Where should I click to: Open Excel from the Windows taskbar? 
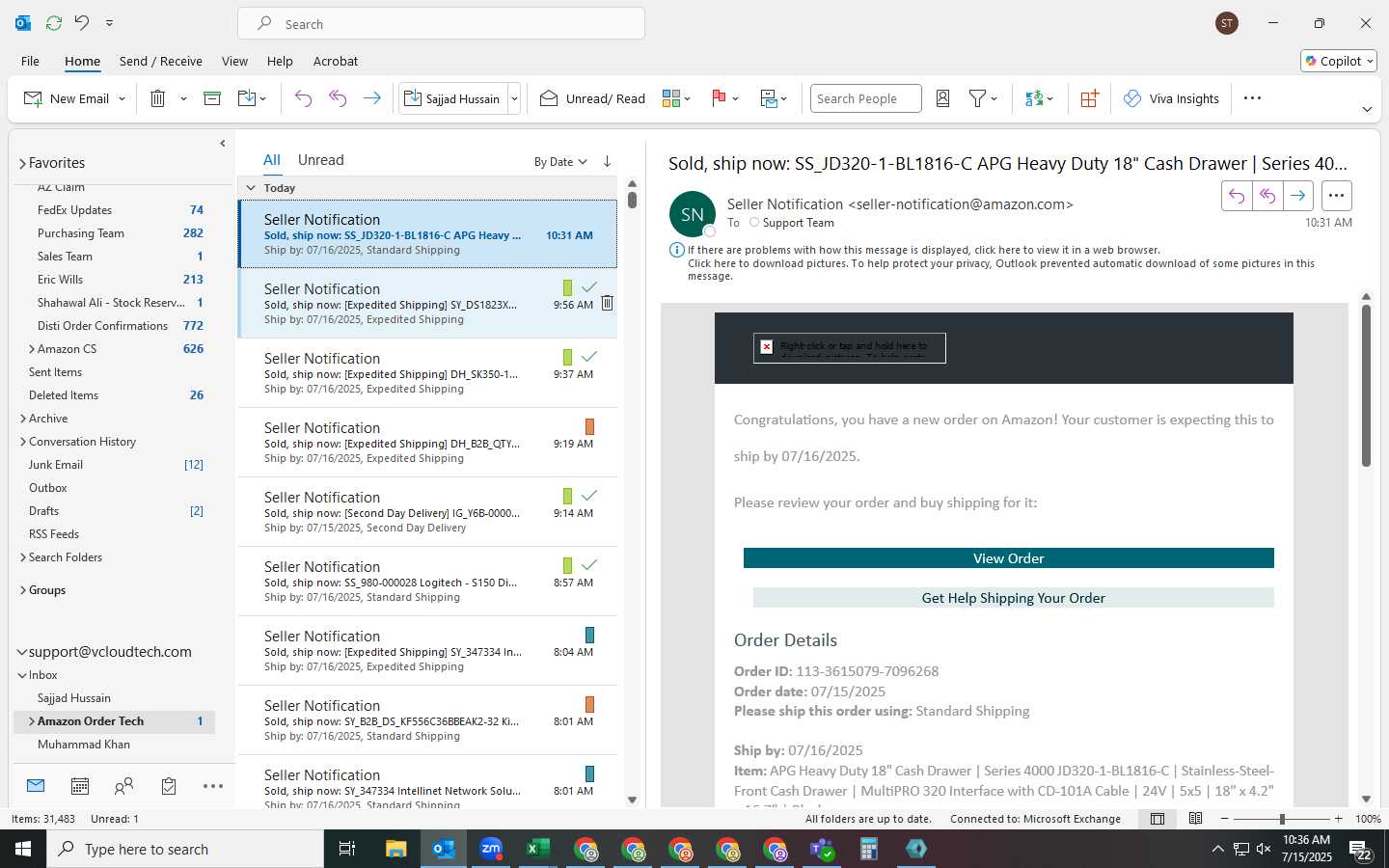point(537,849)
